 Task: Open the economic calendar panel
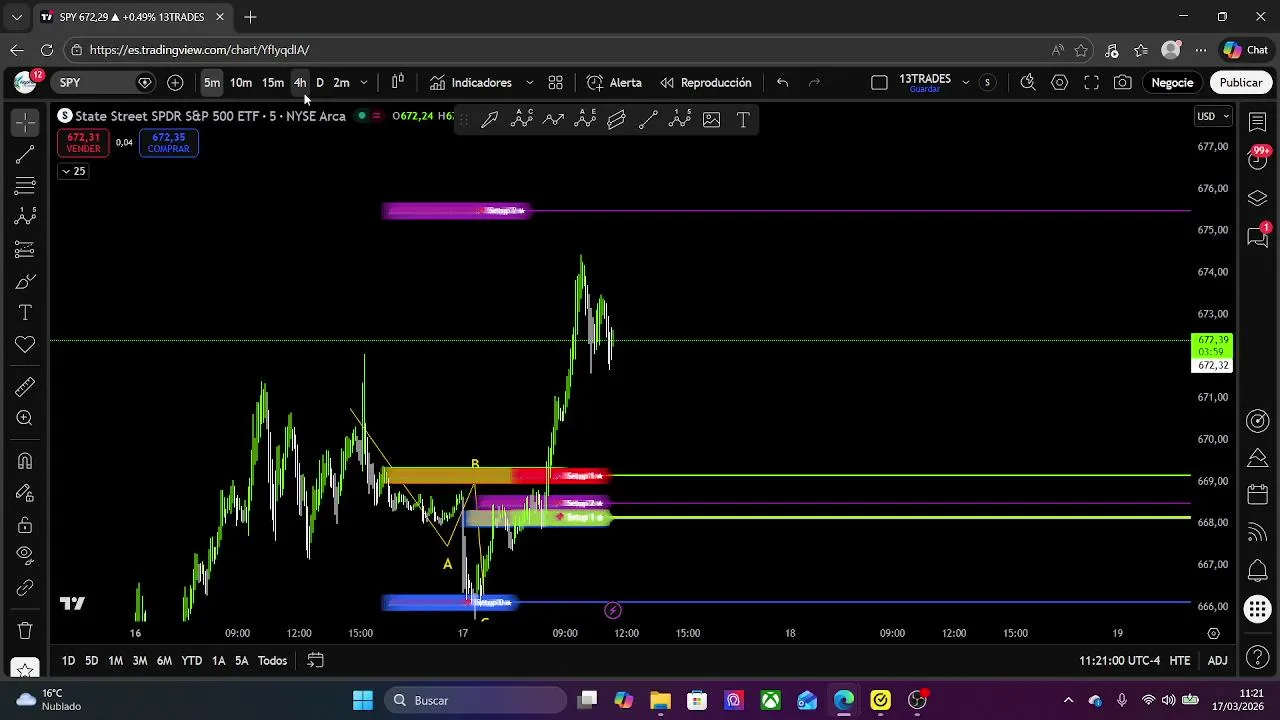pos(1258,495)
